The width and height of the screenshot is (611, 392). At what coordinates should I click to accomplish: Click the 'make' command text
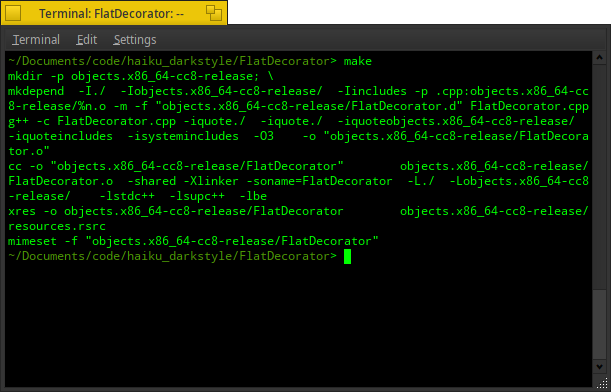[x=358, y=61]
